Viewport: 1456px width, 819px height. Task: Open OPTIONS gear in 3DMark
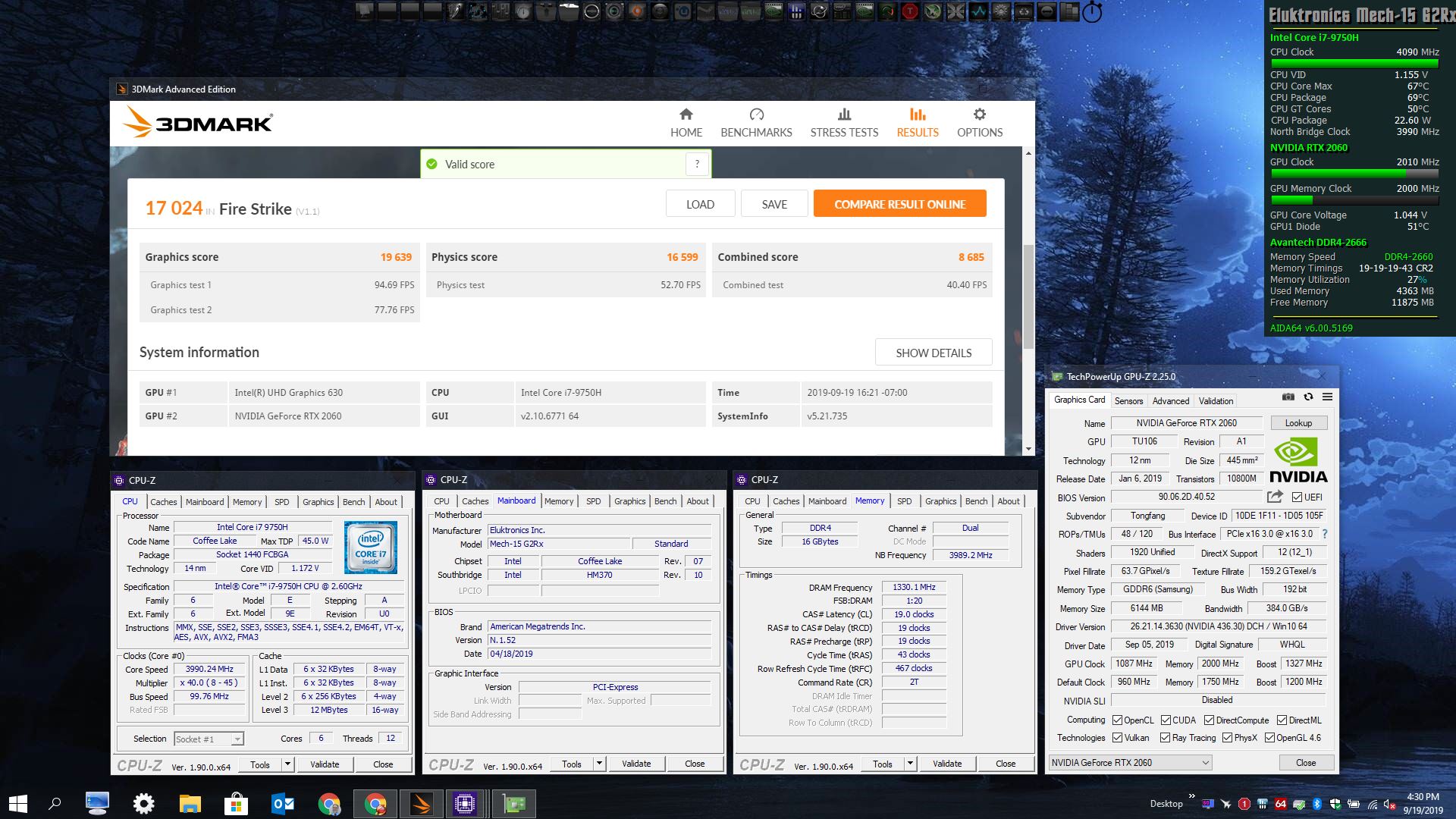(x=979, y=115)
